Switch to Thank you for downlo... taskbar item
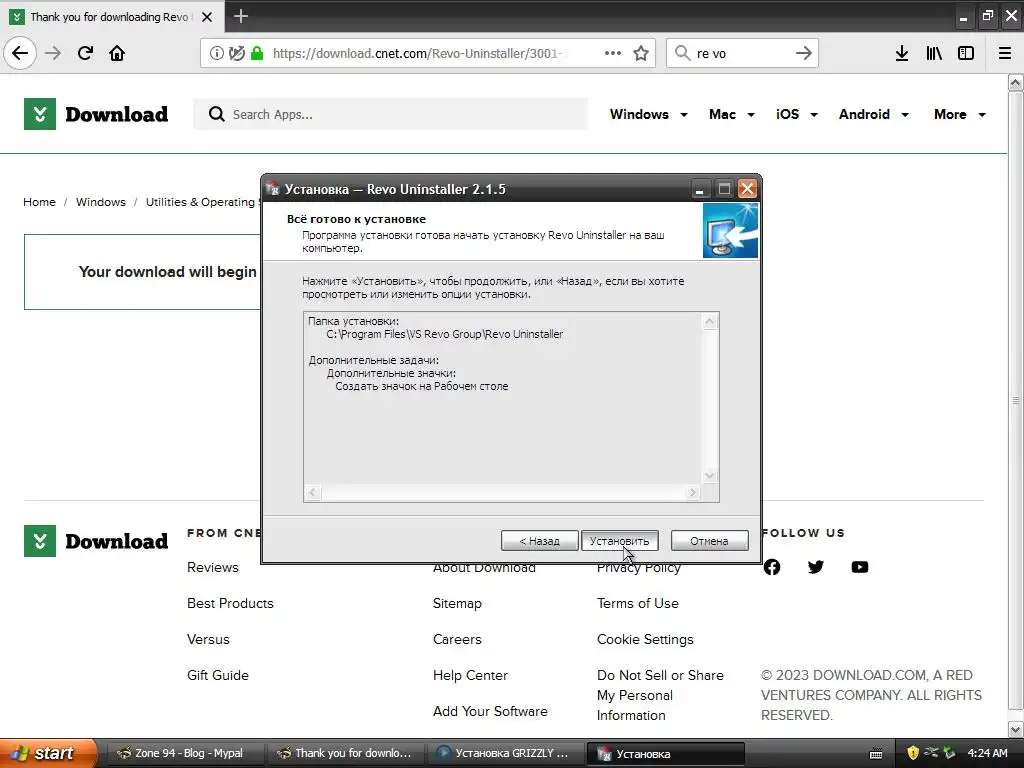Screen dimensions: 1024x768 tap(345, 753)
